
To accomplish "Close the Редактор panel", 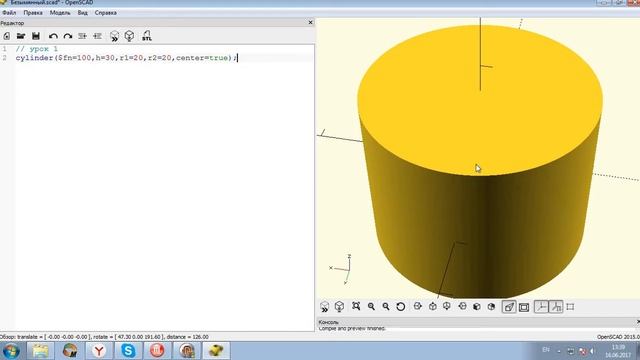I will click(x=310, y=22).
